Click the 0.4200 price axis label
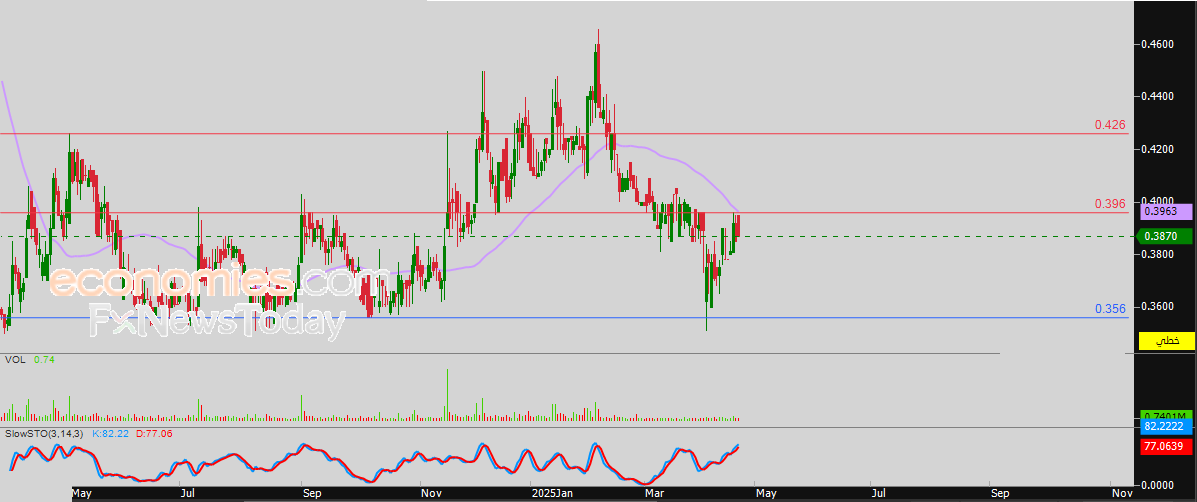This screenshot has height=502, width=1197. 1157,149
